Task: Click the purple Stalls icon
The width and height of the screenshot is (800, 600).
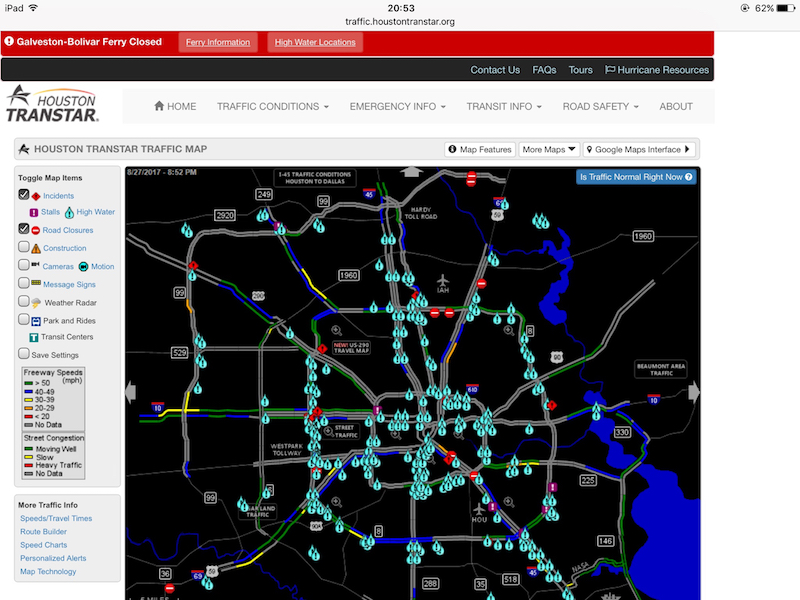Action: [x=34, y=212]
